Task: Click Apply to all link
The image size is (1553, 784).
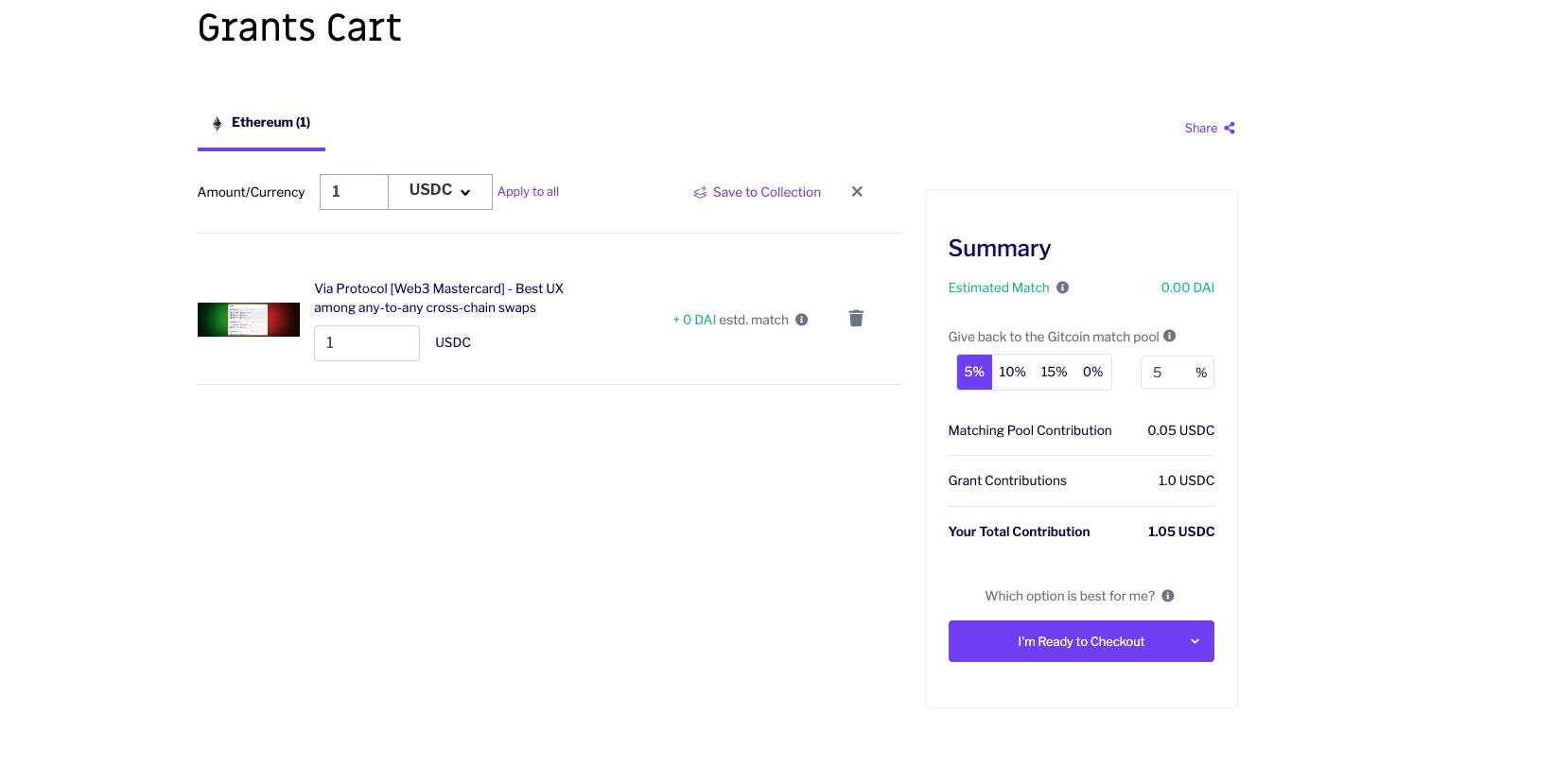Action: click(528, 191)
